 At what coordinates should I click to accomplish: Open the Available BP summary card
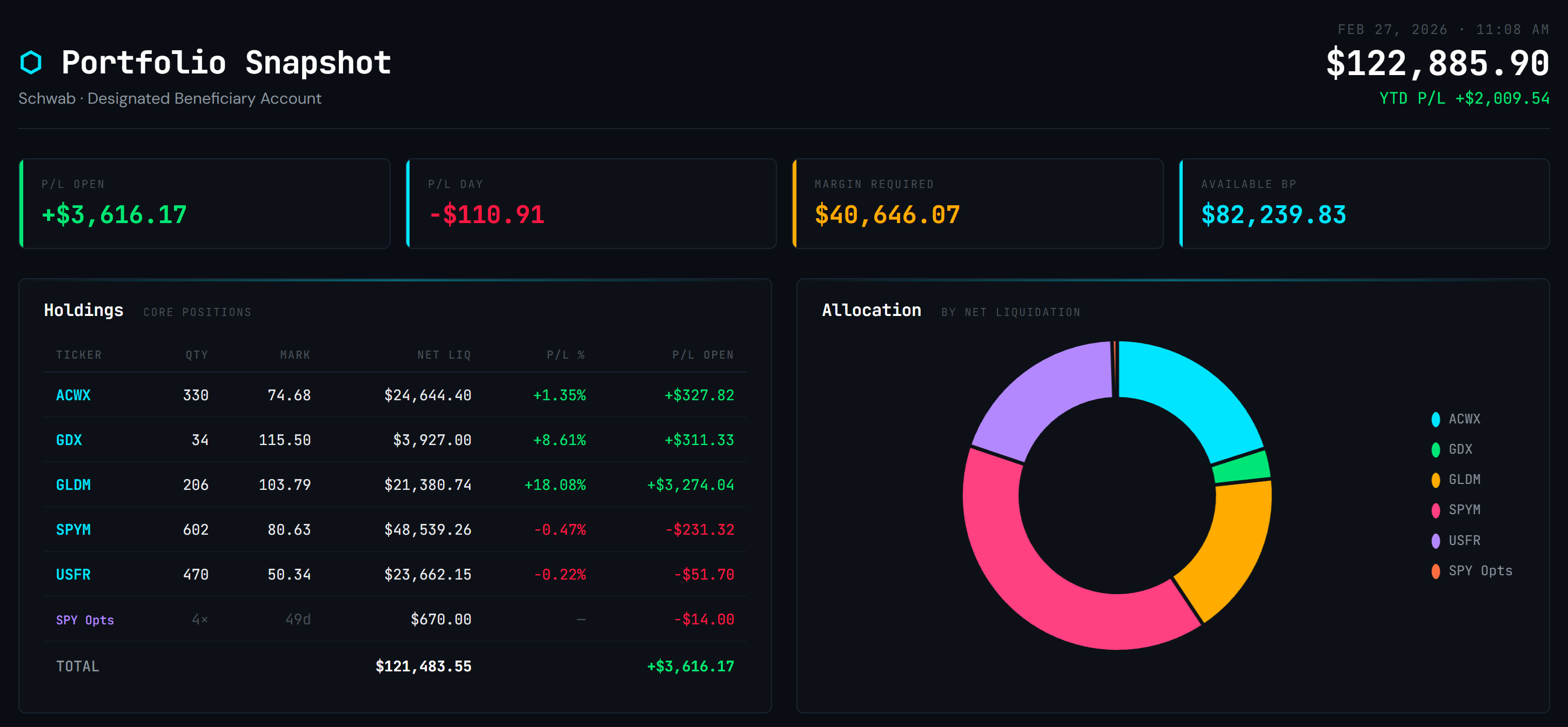point(1364,204)
